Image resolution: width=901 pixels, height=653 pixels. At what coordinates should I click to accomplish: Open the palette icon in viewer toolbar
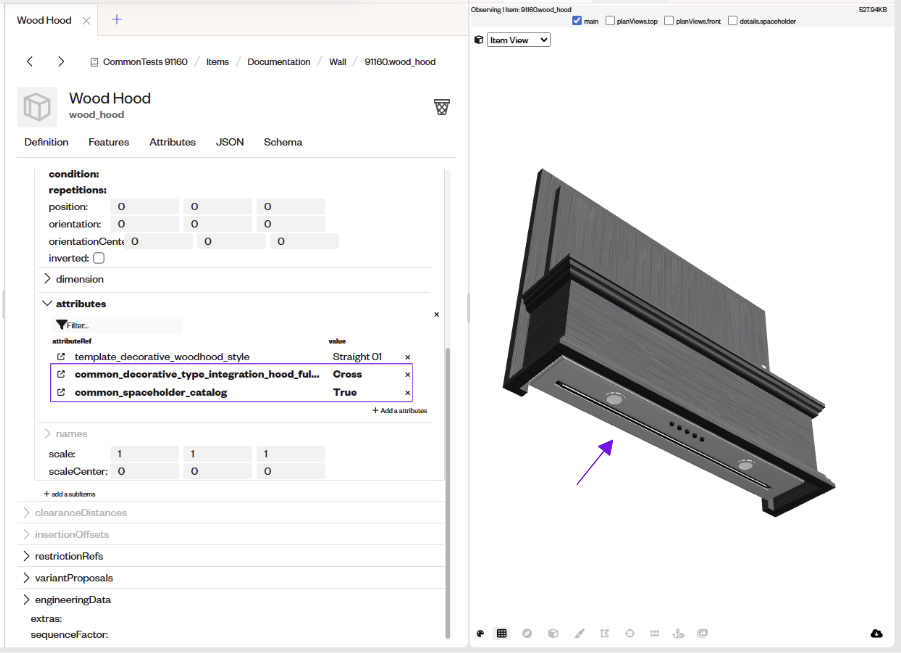(480, 633)
